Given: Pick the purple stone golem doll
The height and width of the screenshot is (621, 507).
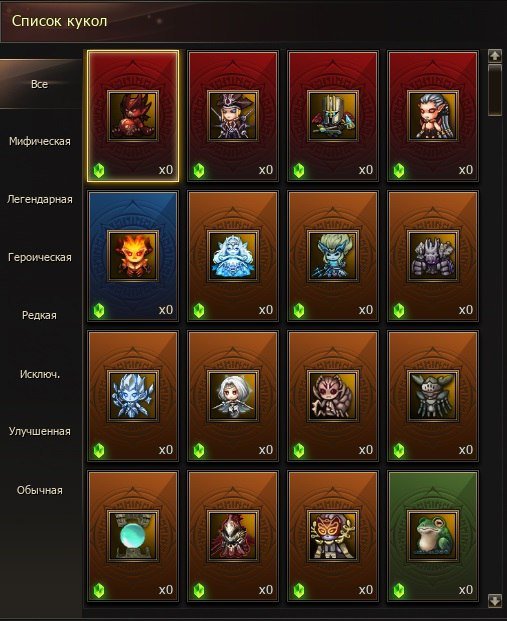Looking at the screenshot, I should tap(433, 256).
